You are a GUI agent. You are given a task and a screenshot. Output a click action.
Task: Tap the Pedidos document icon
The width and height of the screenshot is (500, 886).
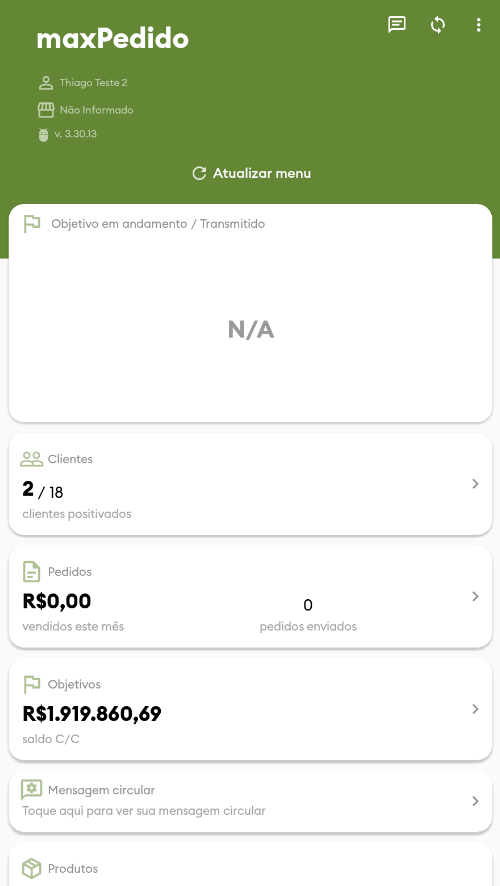pyautogui.click(x=32, y=572)
